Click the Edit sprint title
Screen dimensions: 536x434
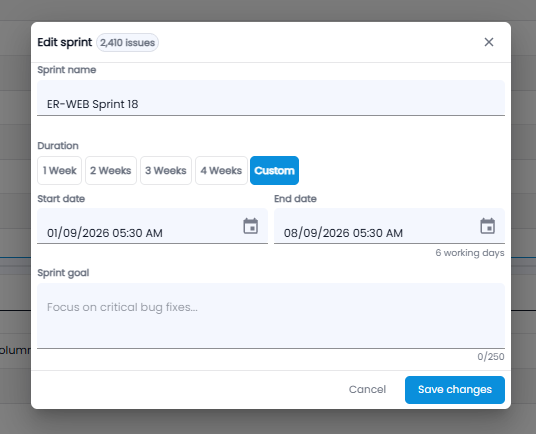coord(65,42)
